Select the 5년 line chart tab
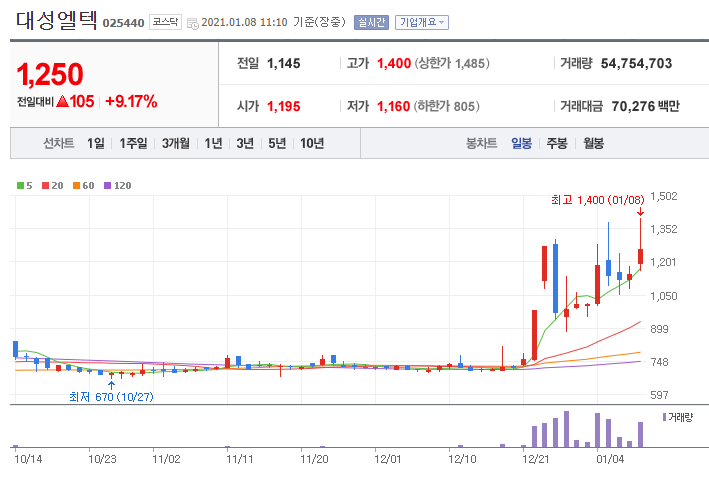 click(x=277, y=143)
